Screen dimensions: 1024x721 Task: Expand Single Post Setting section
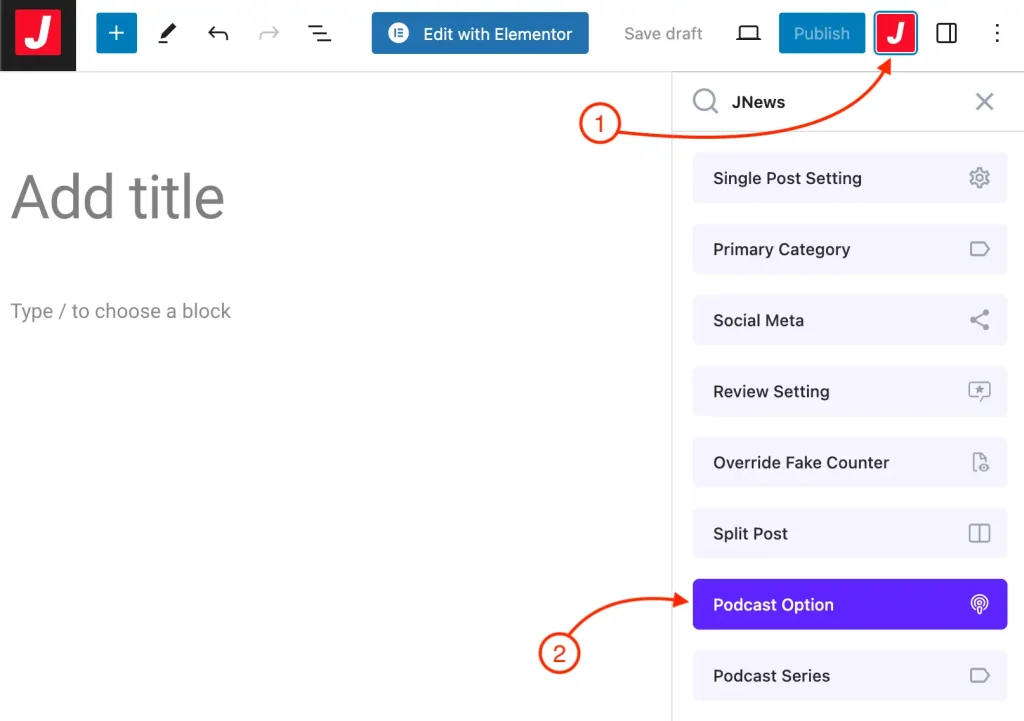pos(849,179)
